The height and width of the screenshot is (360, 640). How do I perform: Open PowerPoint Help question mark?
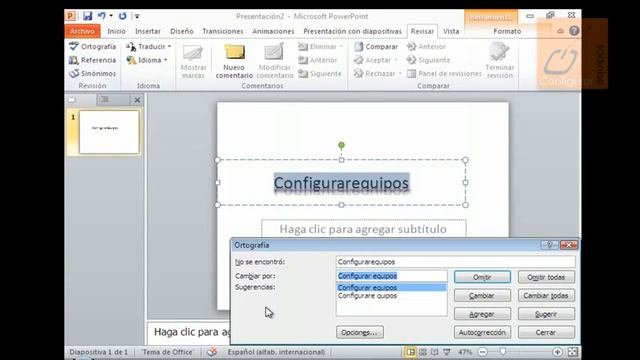coord(574,31)
